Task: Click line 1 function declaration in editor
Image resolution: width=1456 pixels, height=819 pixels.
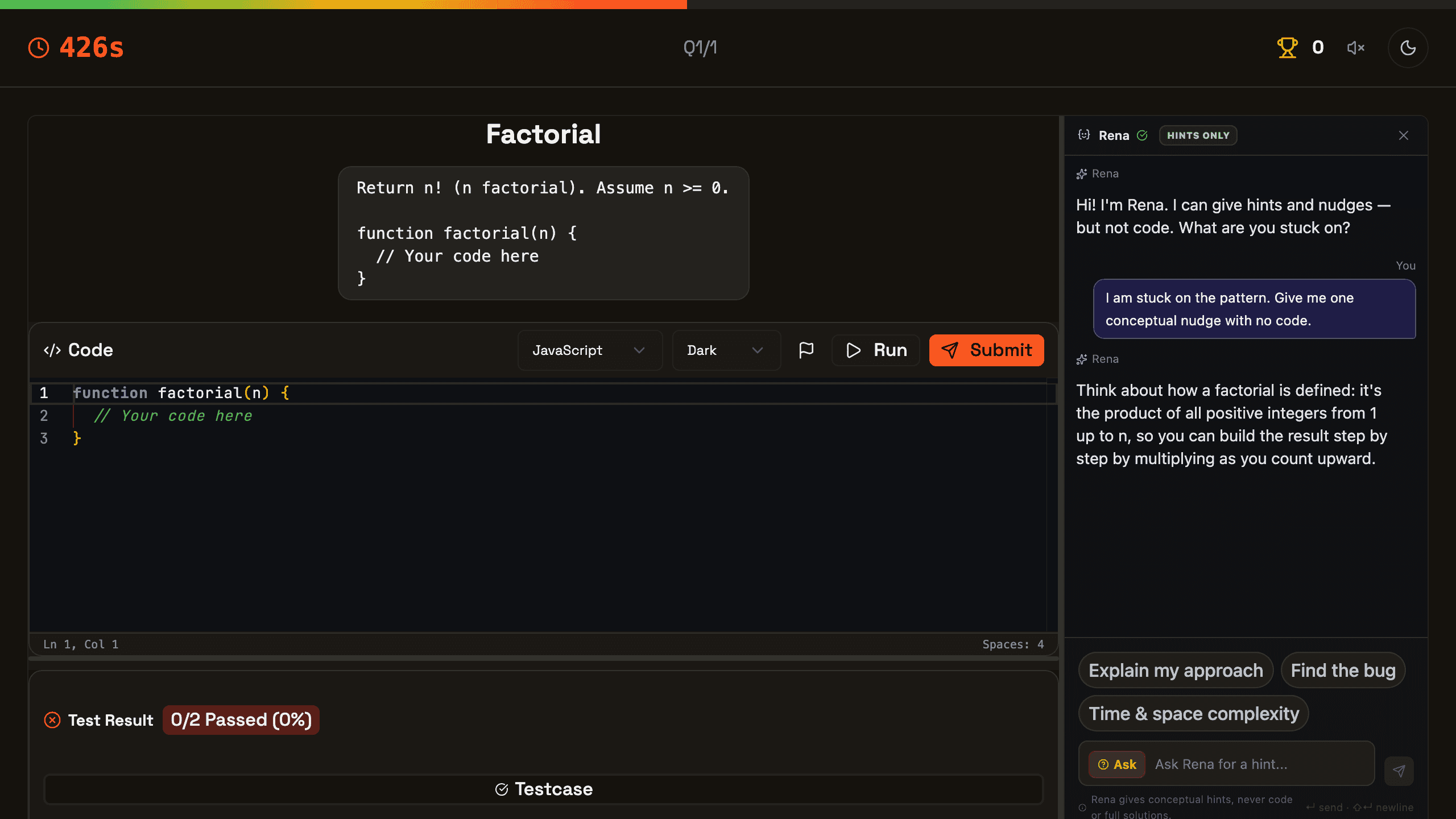Action: pos(181,393)
